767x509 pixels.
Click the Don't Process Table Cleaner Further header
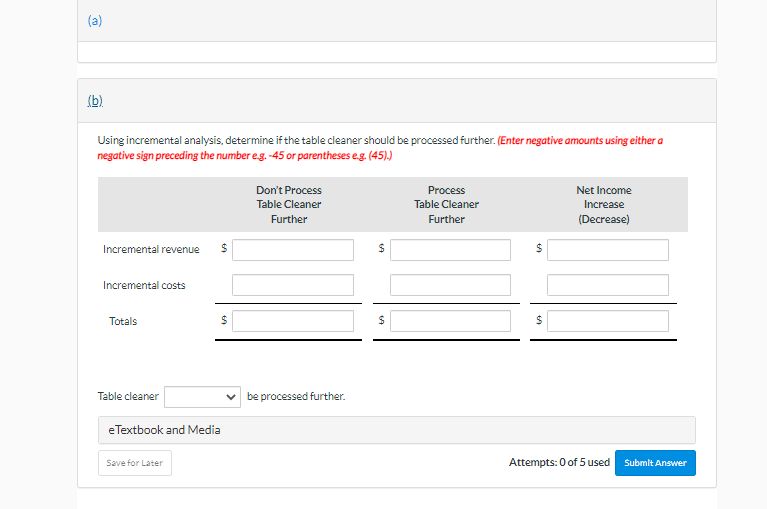coord(289,204)
